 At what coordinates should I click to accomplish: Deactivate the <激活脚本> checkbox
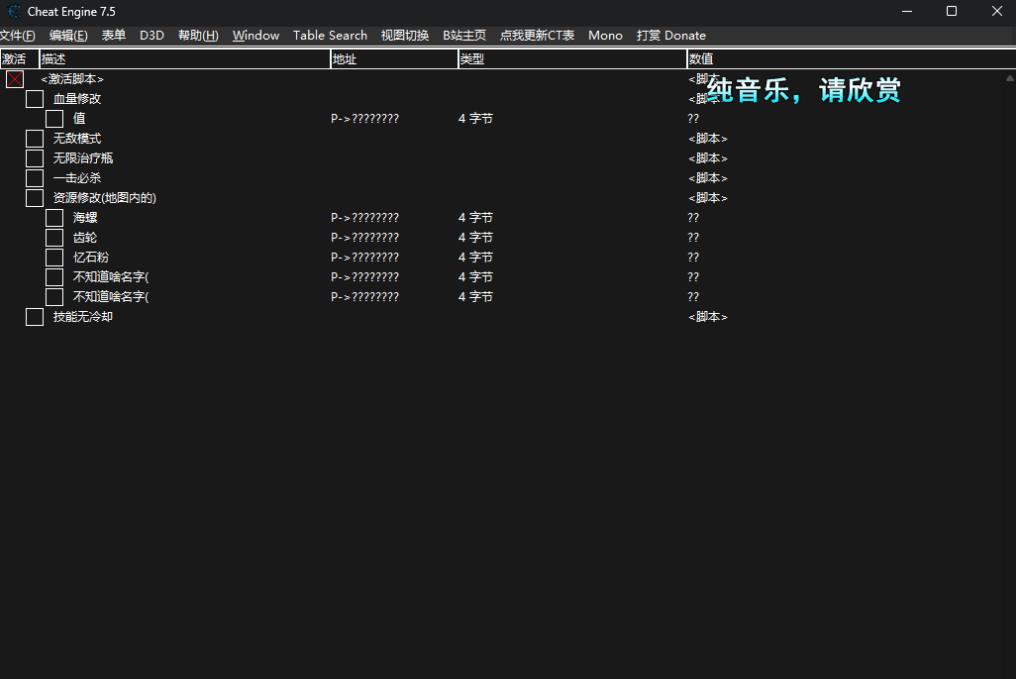pos(15,79)
